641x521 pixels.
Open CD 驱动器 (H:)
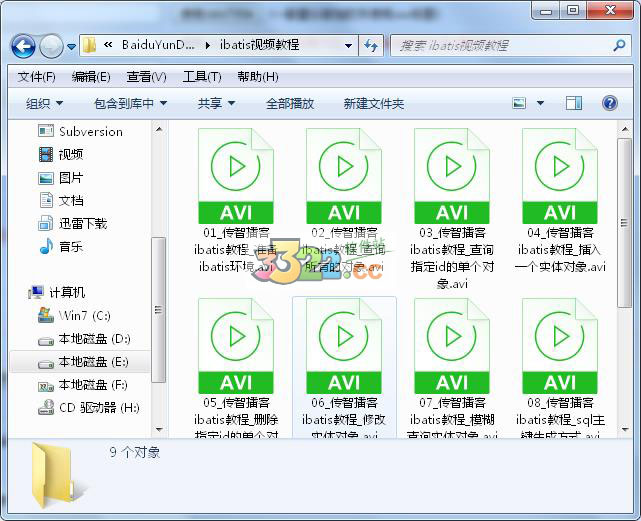[x=89, y=407]
